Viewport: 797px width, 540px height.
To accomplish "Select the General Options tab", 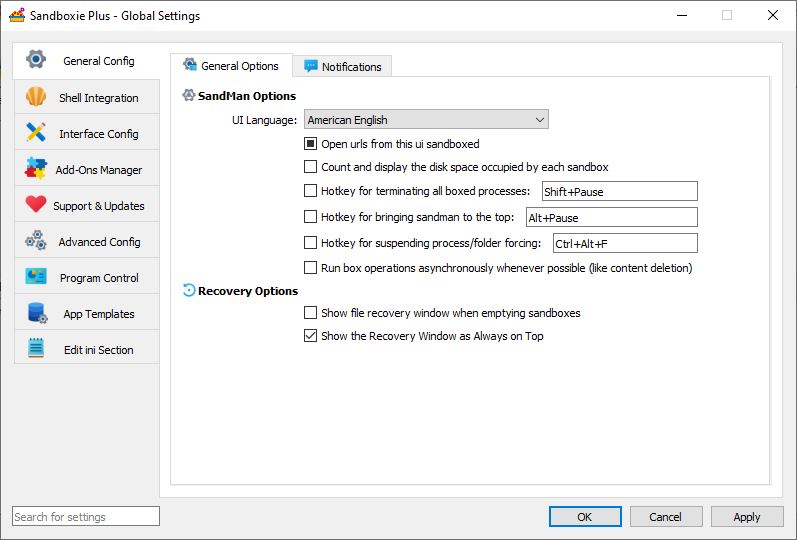I will [x=231, y=65].
